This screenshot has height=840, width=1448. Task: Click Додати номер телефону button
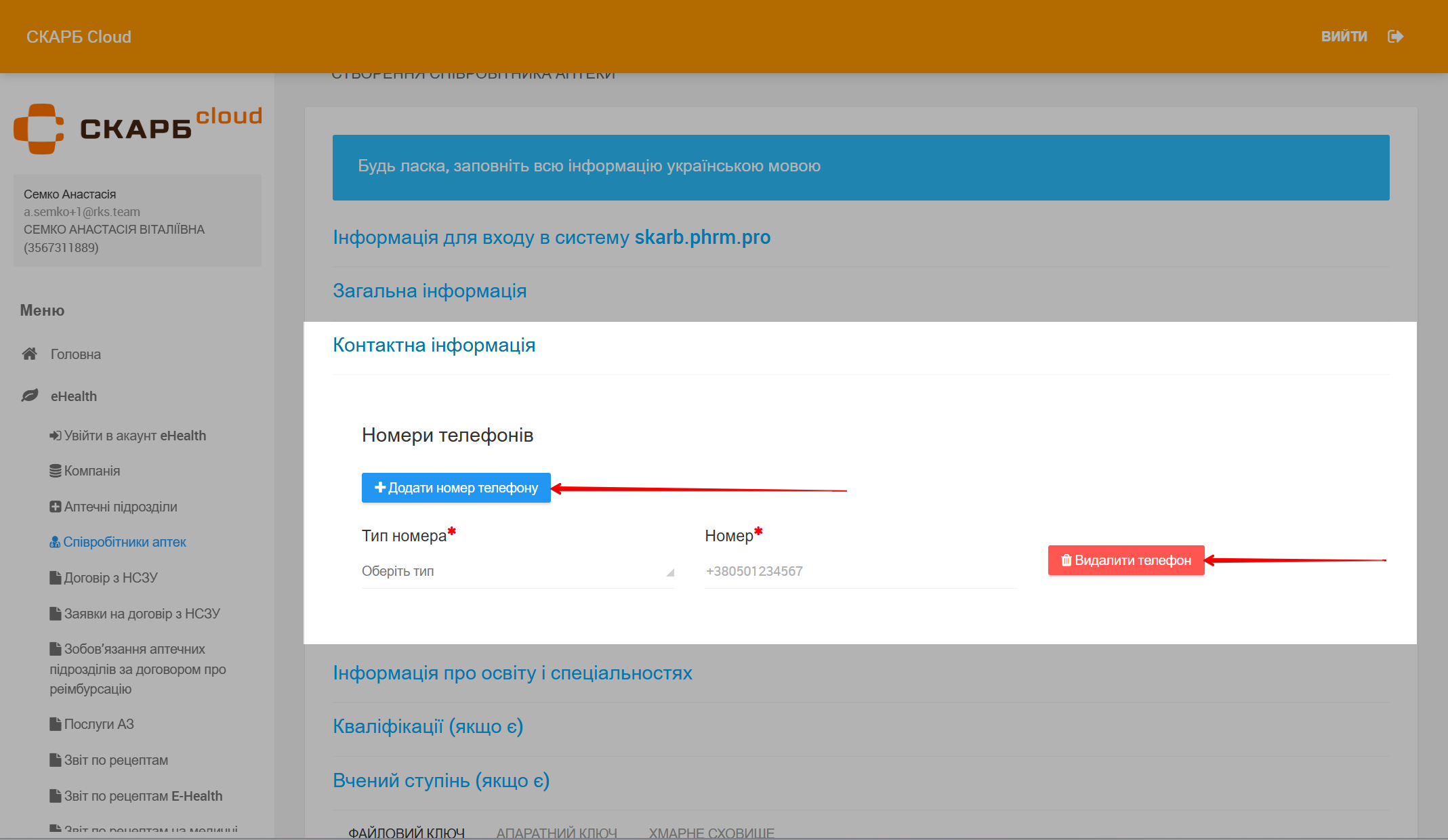(456, 488)
